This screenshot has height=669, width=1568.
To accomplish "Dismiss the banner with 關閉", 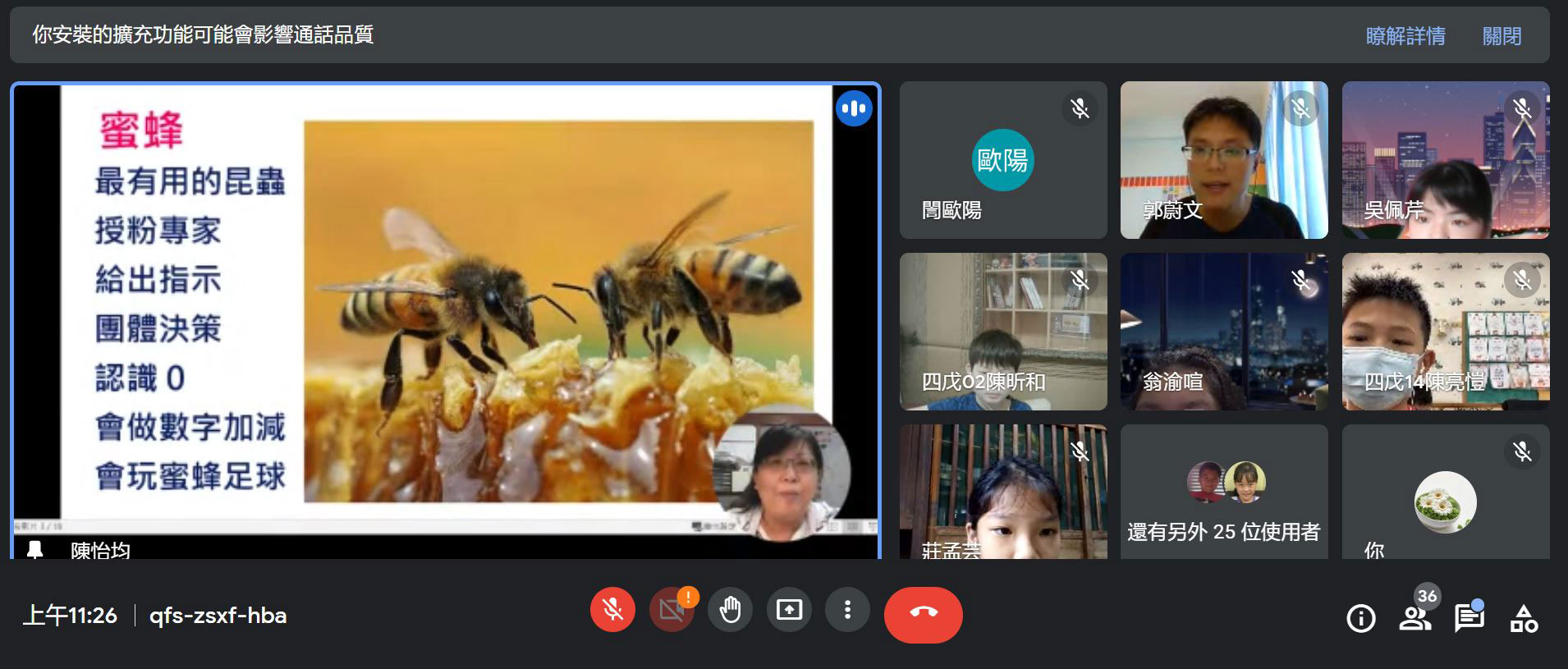I will point(1502,36).
